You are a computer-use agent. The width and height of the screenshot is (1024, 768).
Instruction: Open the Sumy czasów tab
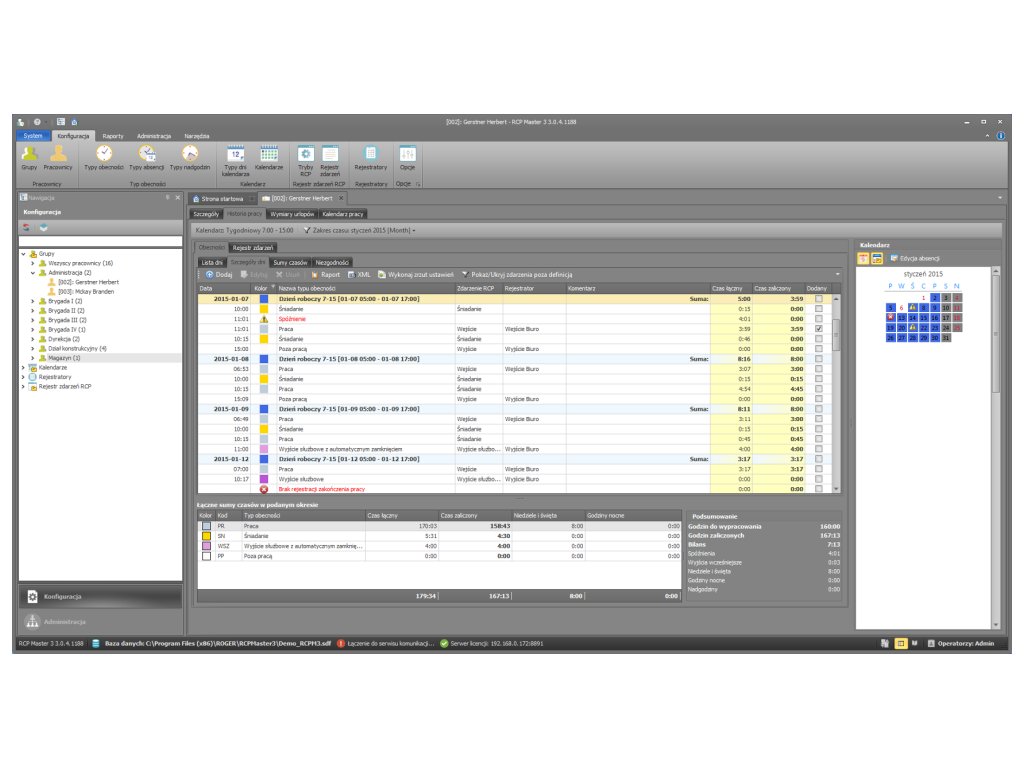pos(290,262)
